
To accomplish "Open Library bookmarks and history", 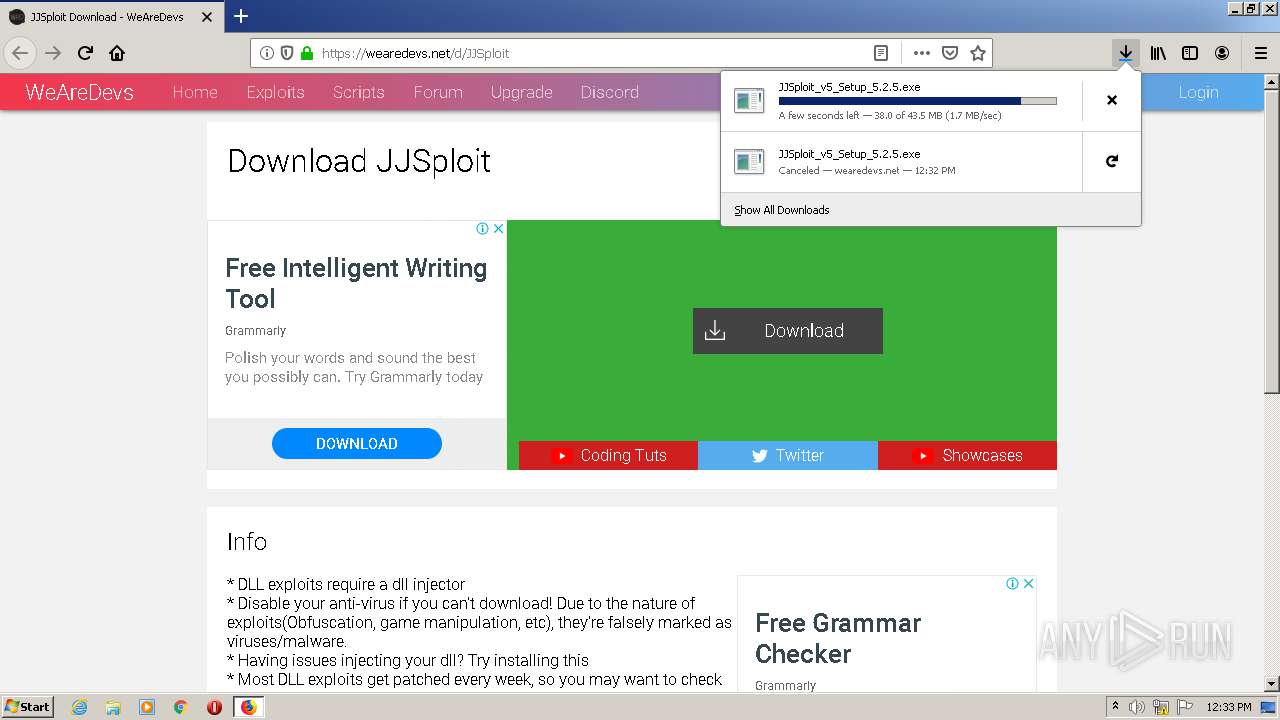I will (x=1158, y=53).
